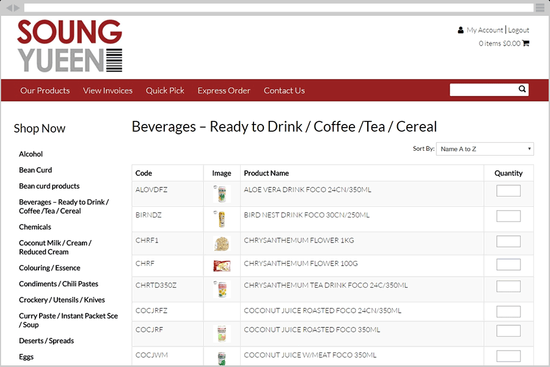Viewport: 550px width, 367px height.
Task: Go forward with the browser forward arrow
Action: click(17, 8)
